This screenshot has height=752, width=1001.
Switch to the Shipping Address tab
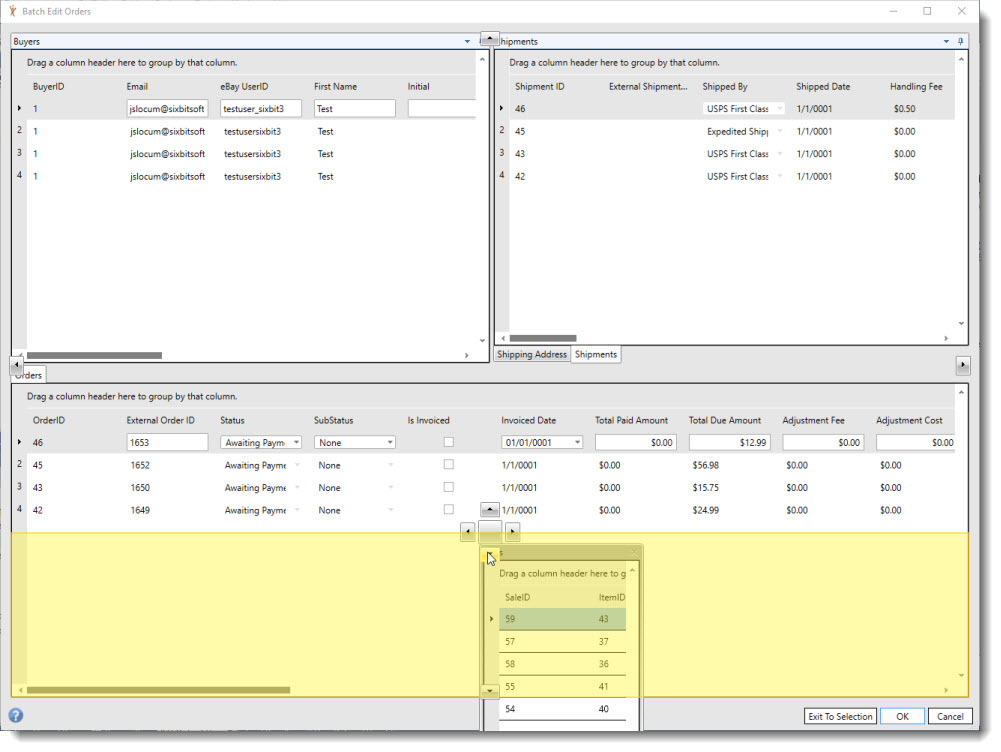coord(531,354)
